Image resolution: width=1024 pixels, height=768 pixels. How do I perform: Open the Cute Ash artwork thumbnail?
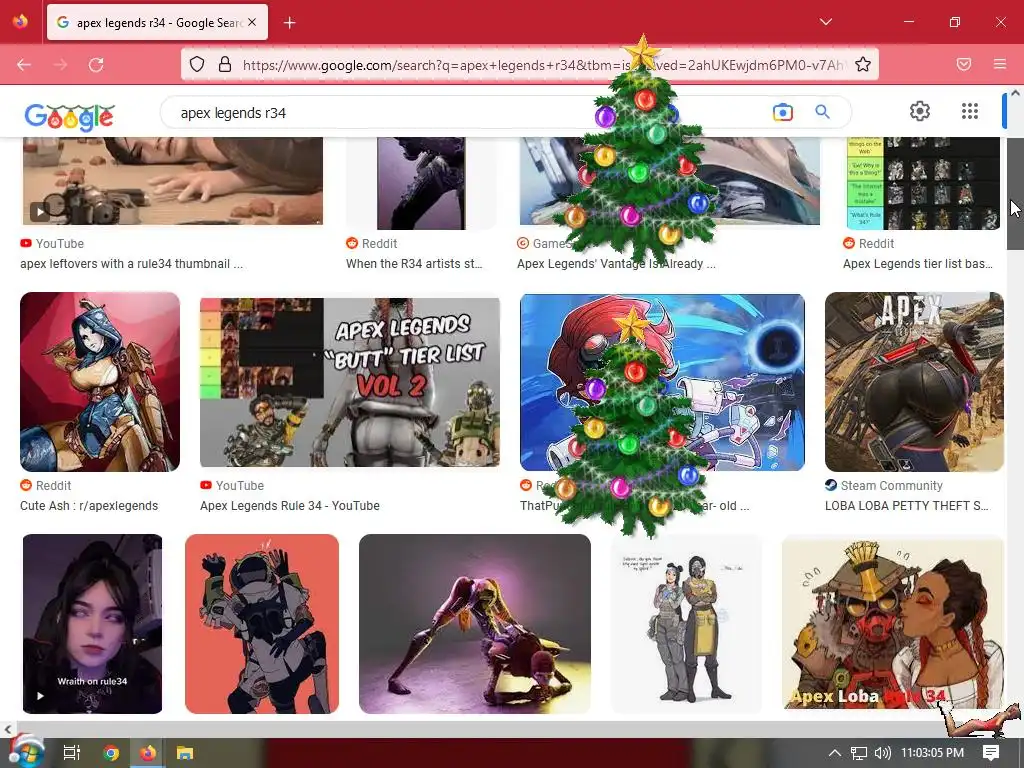(100, 382)
